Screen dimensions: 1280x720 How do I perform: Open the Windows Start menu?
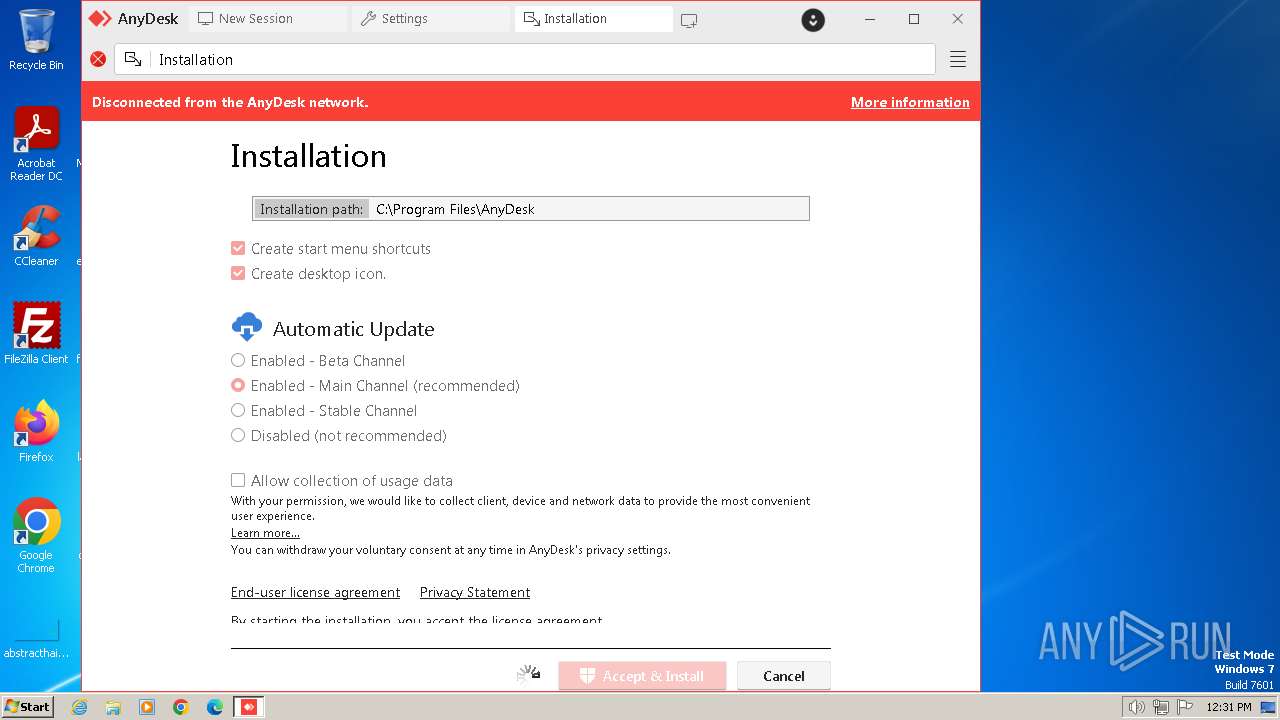pyautogui.click(x=27, y=707)
